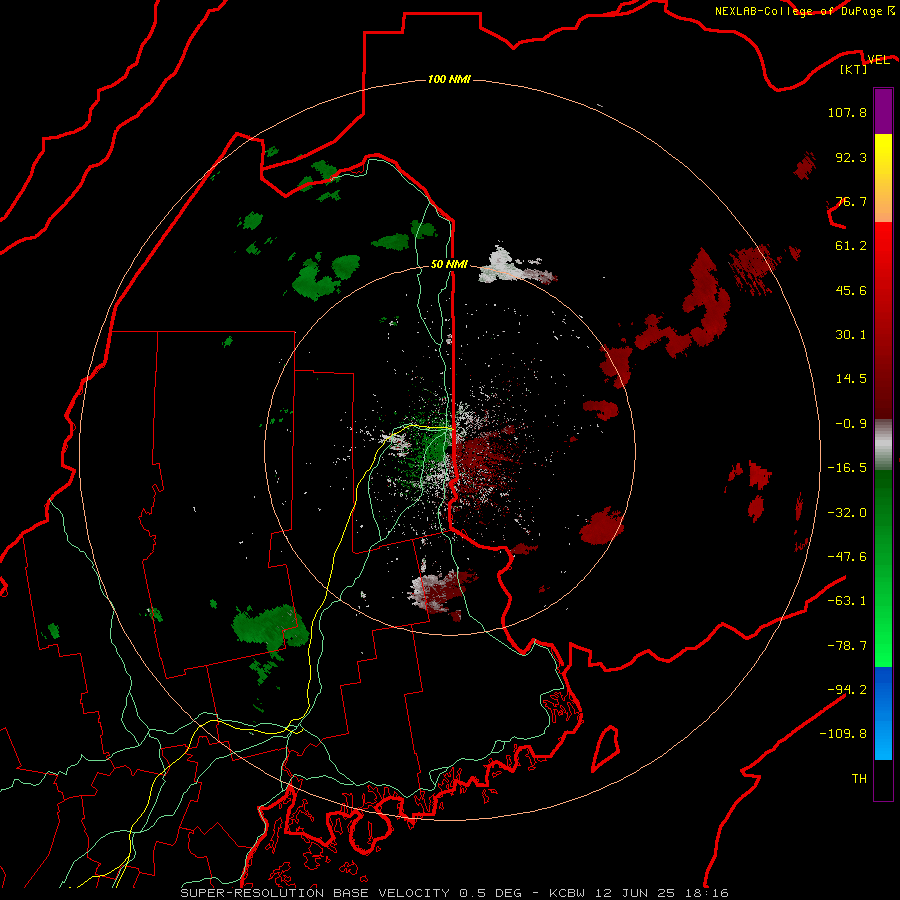Select the 30.1 legend value

[x=851, y=335]
